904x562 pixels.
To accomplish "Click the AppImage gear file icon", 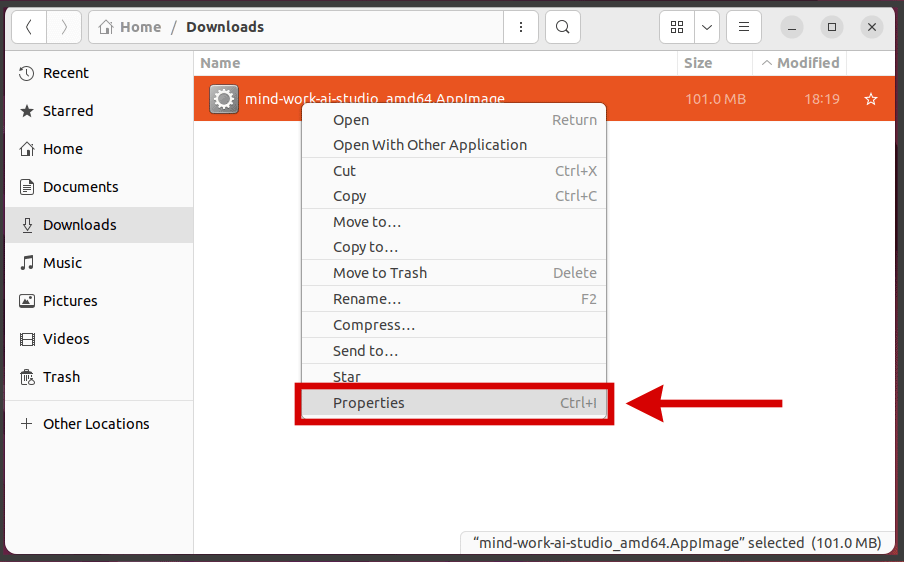I will pyautogui.click(x=224, y=99).
